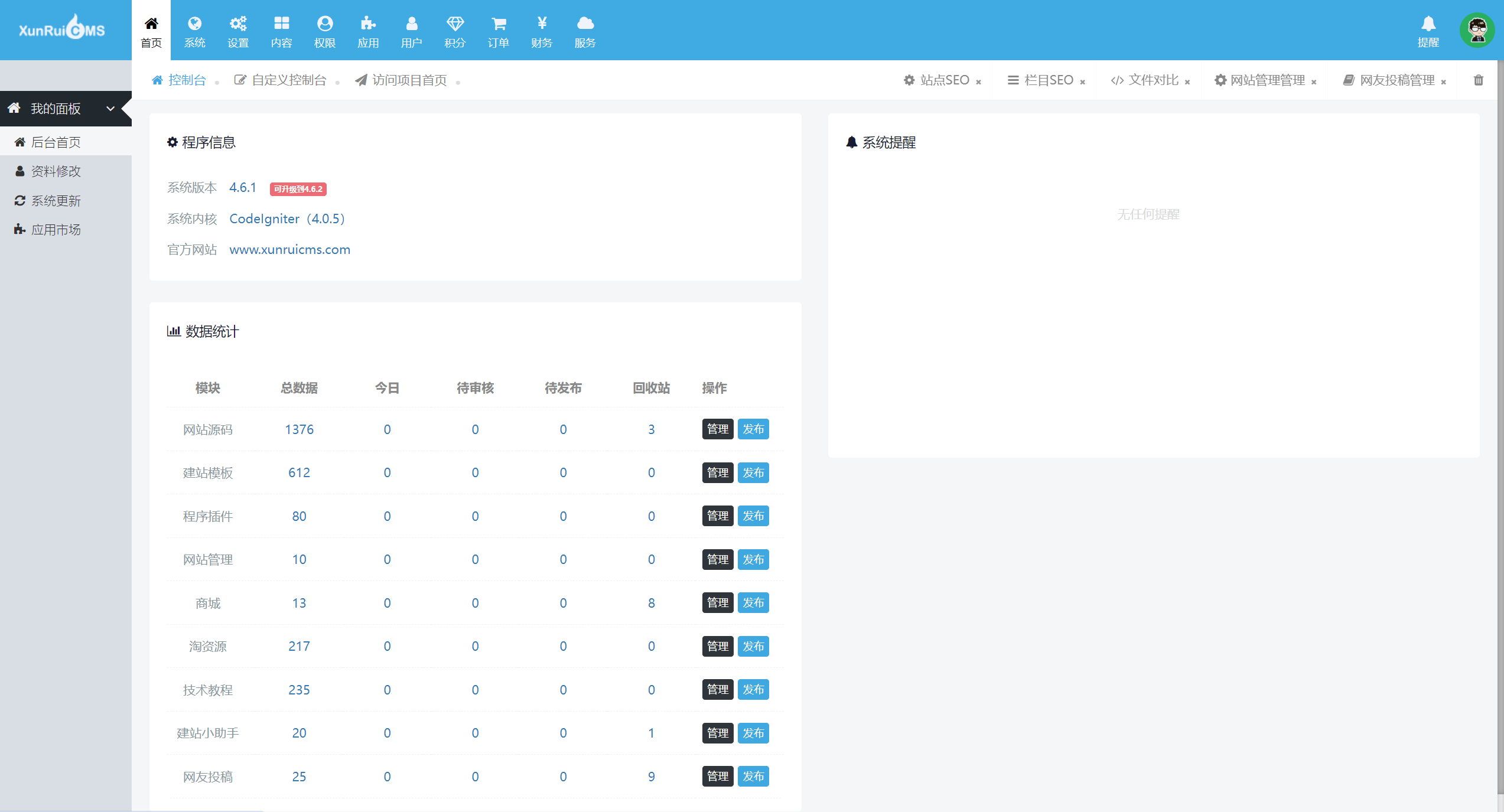The height and width of the screenshot is (812, 1504).
Task: Open the 应用 puzzle icon menu
Action: (x=368, y=31)
